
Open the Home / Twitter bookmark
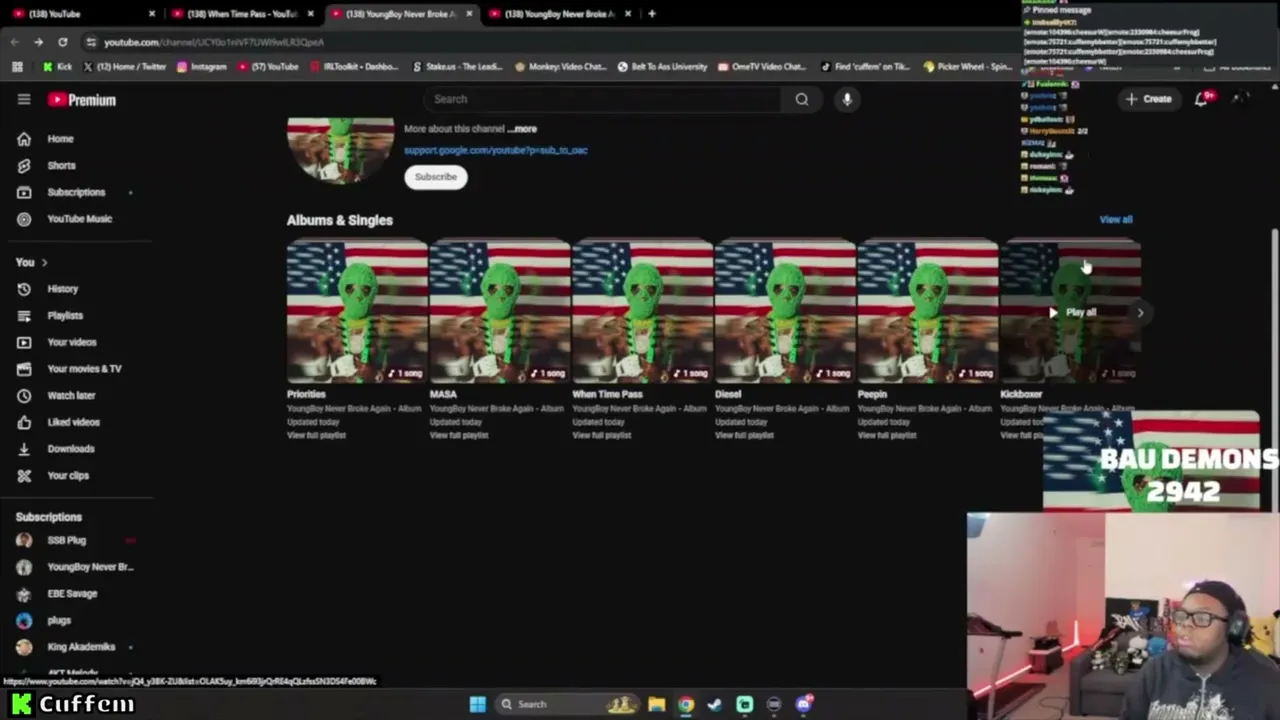click(x=124, y=67)
